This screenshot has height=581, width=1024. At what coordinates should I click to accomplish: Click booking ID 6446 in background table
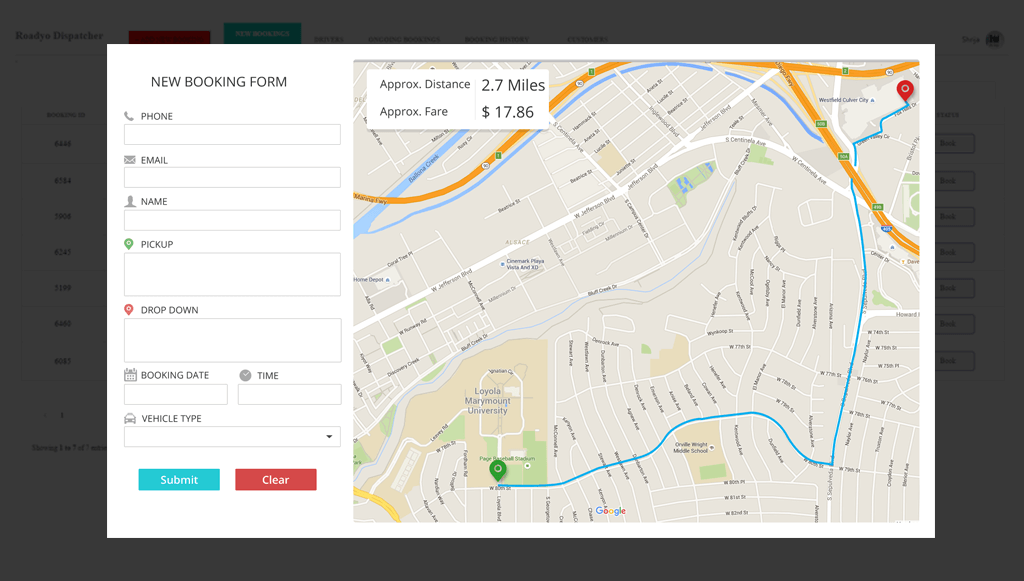[x=63, y=144]
